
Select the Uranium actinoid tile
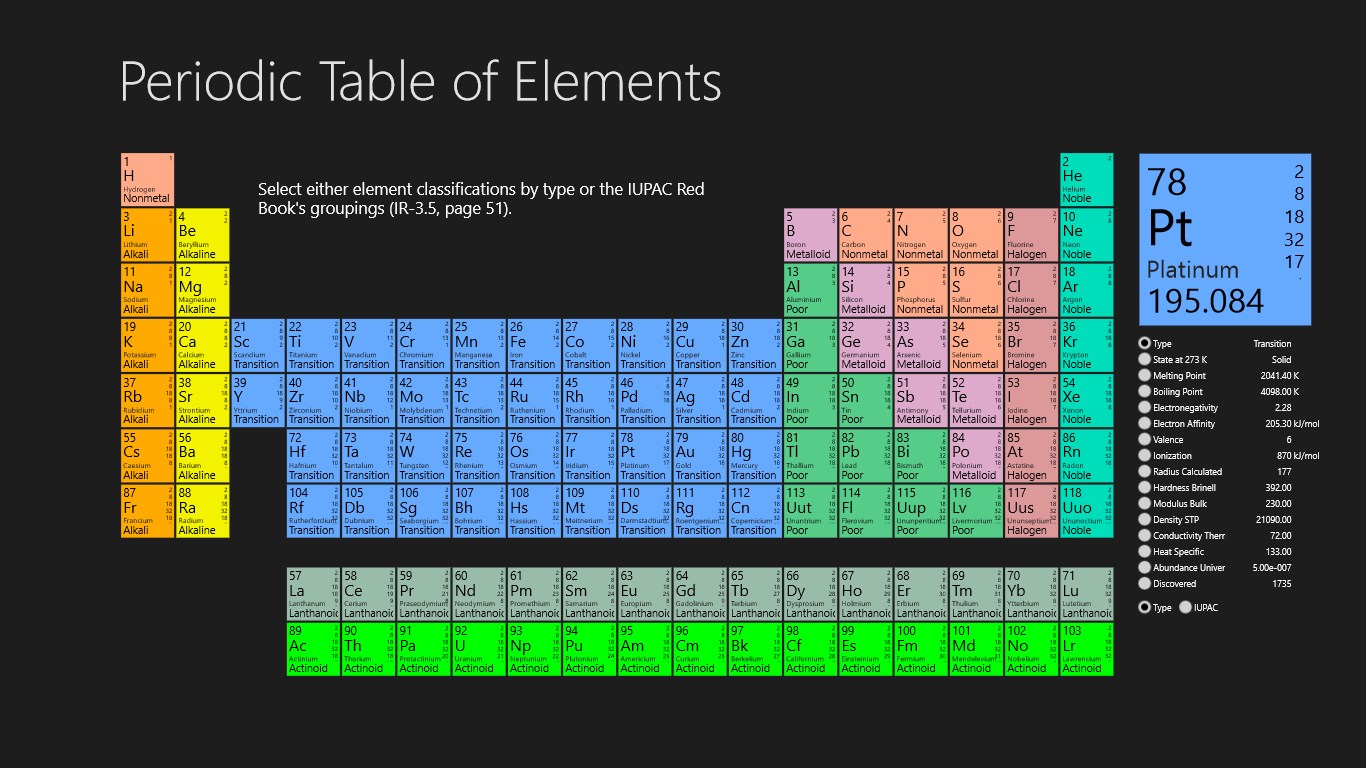point(479,649)
